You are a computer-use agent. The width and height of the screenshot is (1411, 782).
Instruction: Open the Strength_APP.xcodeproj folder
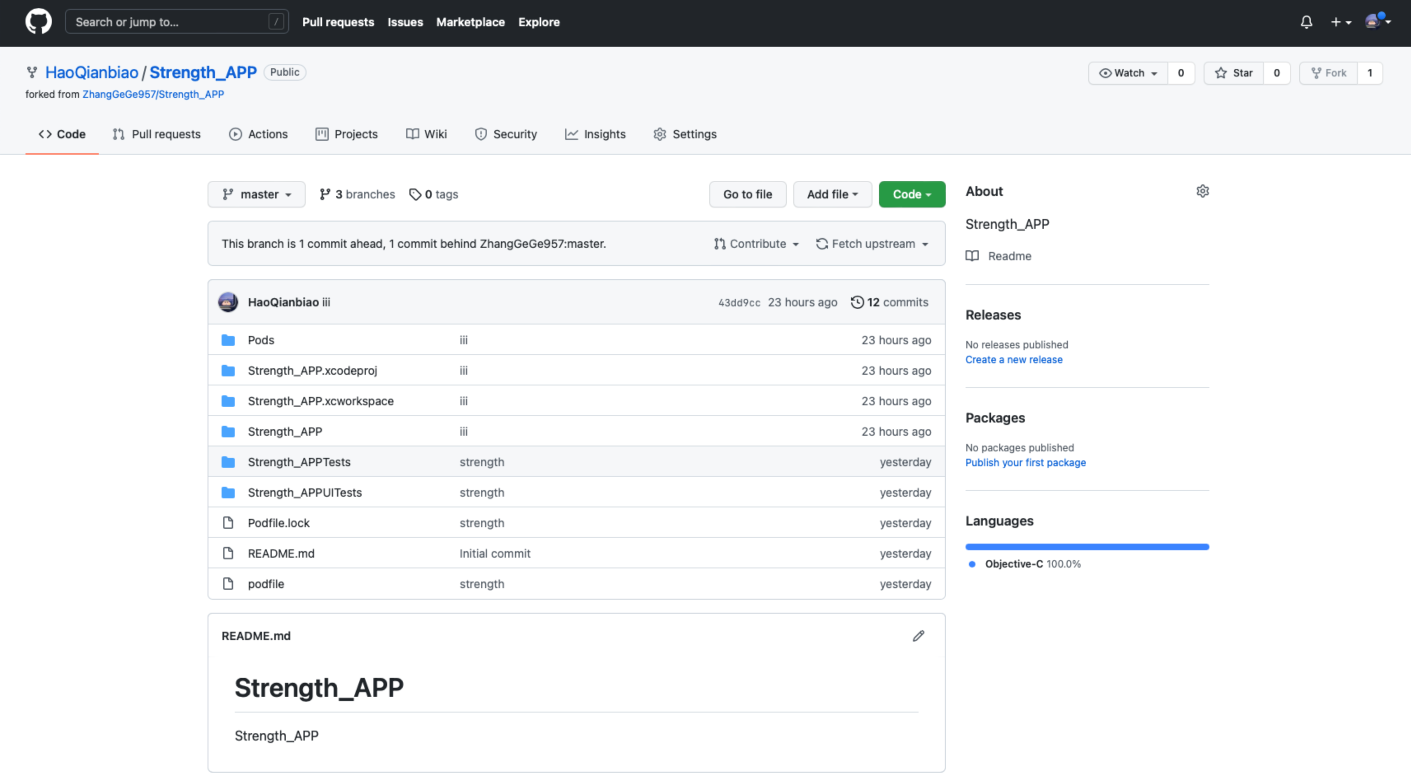tap(312, 371)
